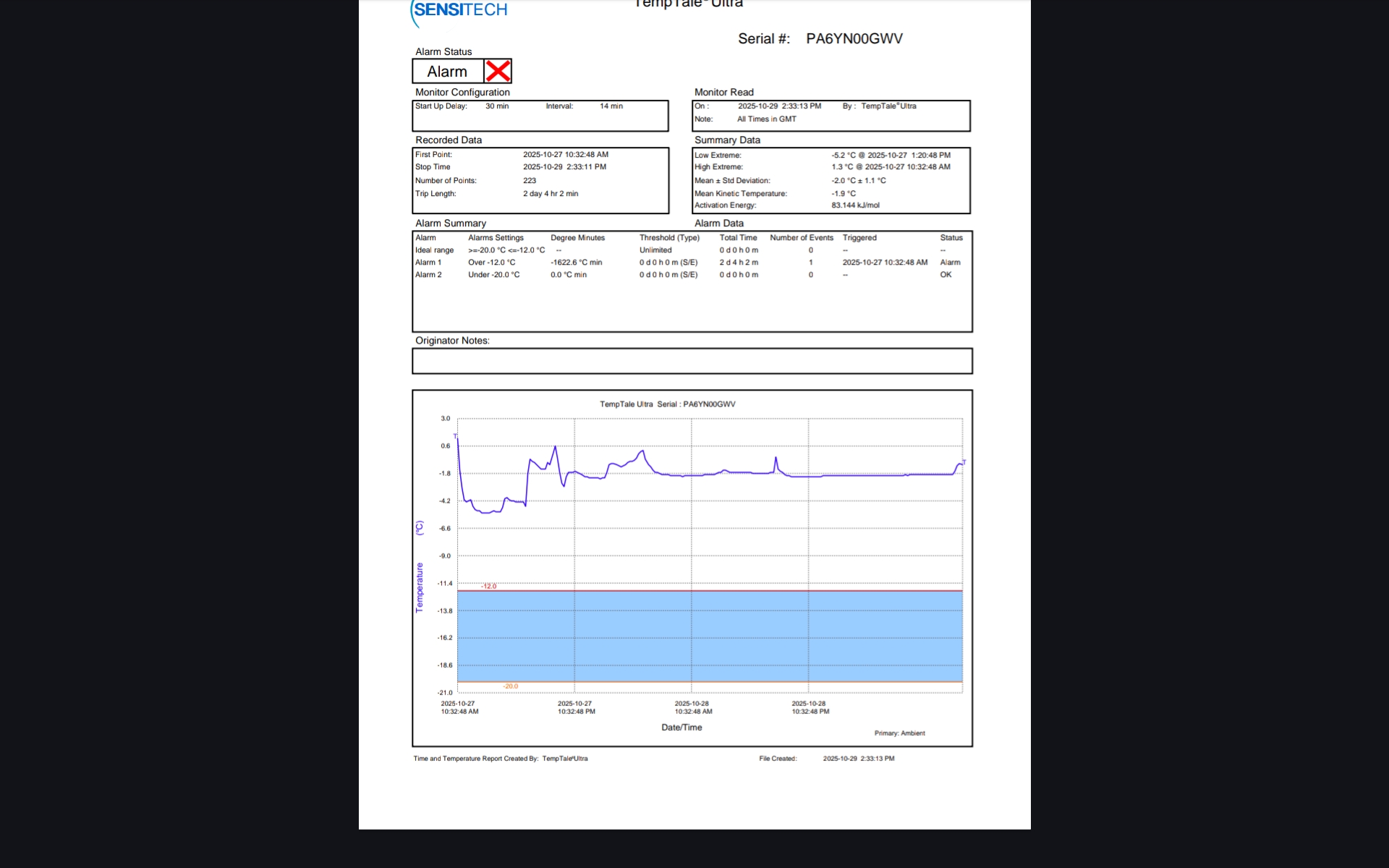
Task: Click the Temperature axis label
Action: pos(419,587)
